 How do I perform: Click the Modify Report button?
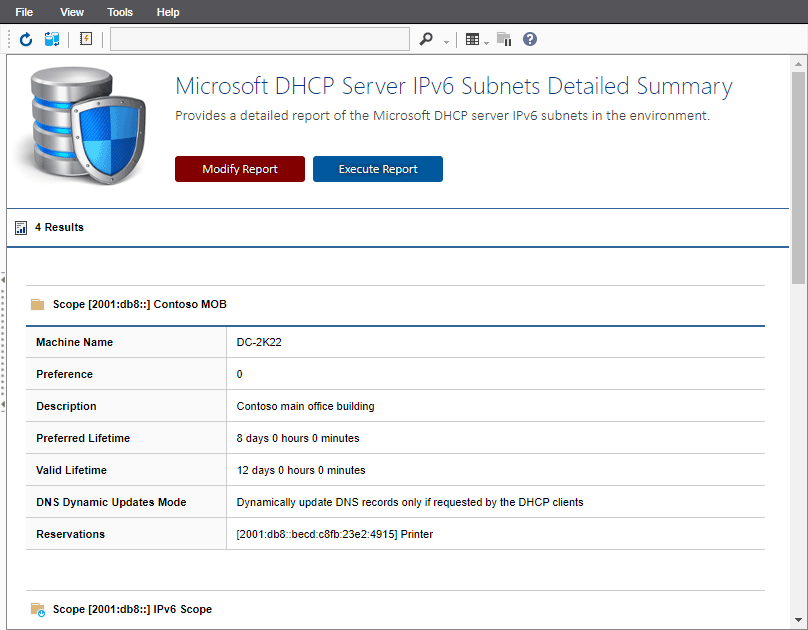point(240,169)
